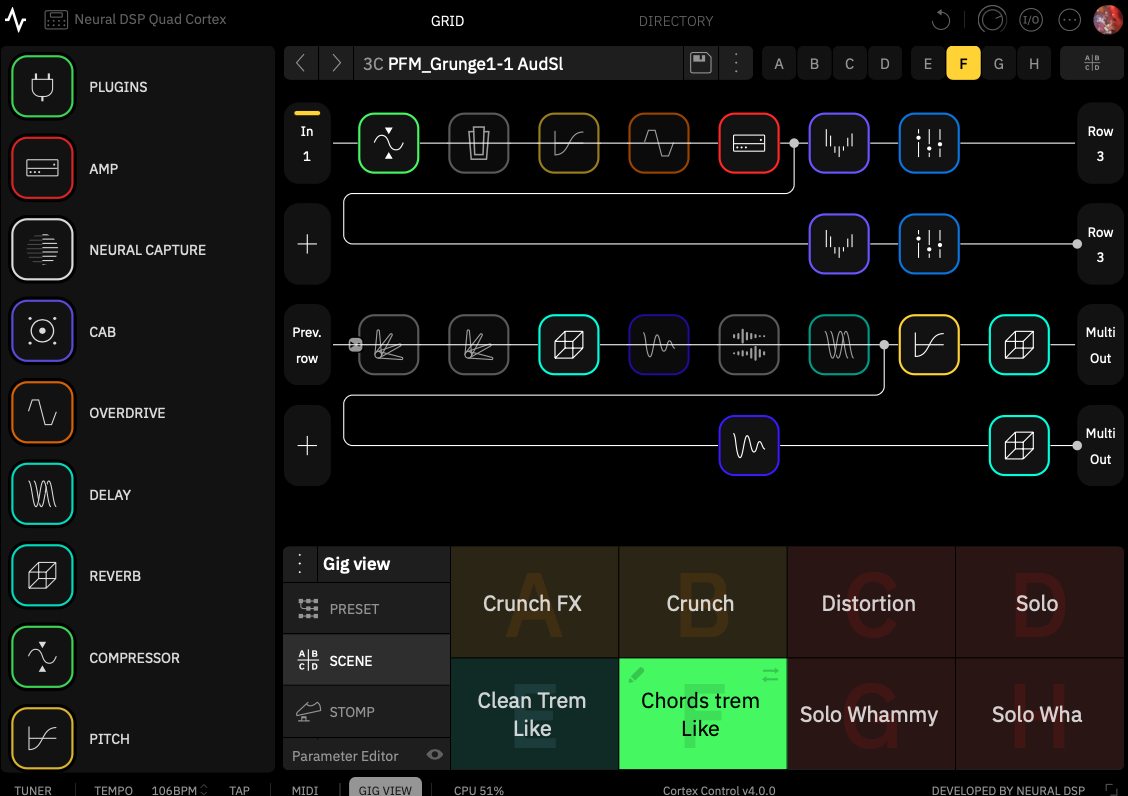Activate scene E in top bar
Screen dimensions: 1128x796
point(928,63)
